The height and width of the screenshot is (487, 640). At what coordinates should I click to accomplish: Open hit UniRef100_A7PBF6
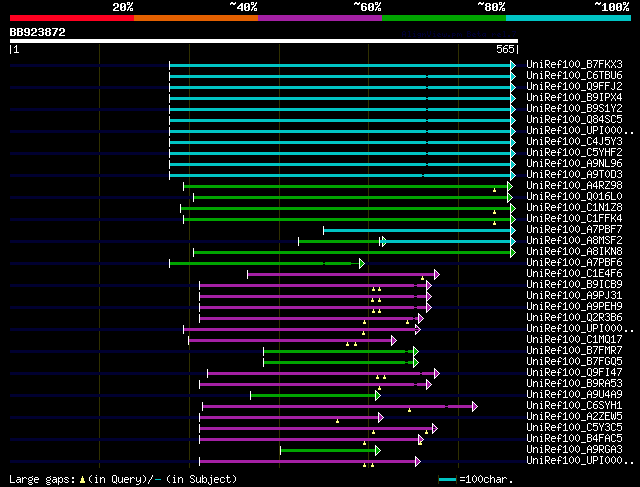574,263
